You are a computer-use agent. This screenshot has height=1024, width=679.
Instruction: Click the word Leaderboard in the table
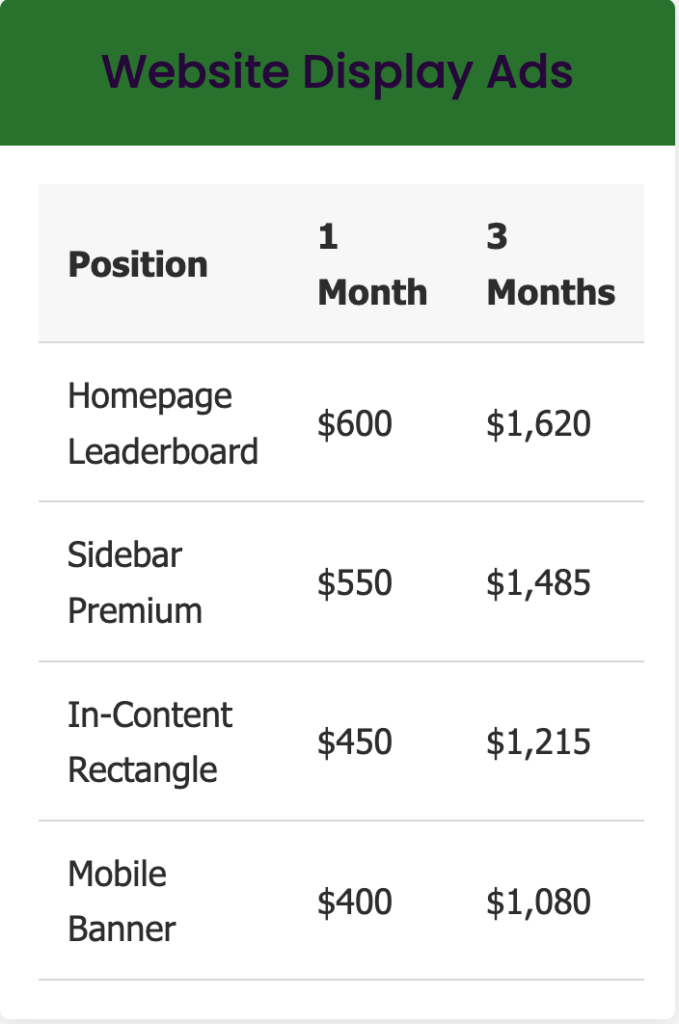163,451
